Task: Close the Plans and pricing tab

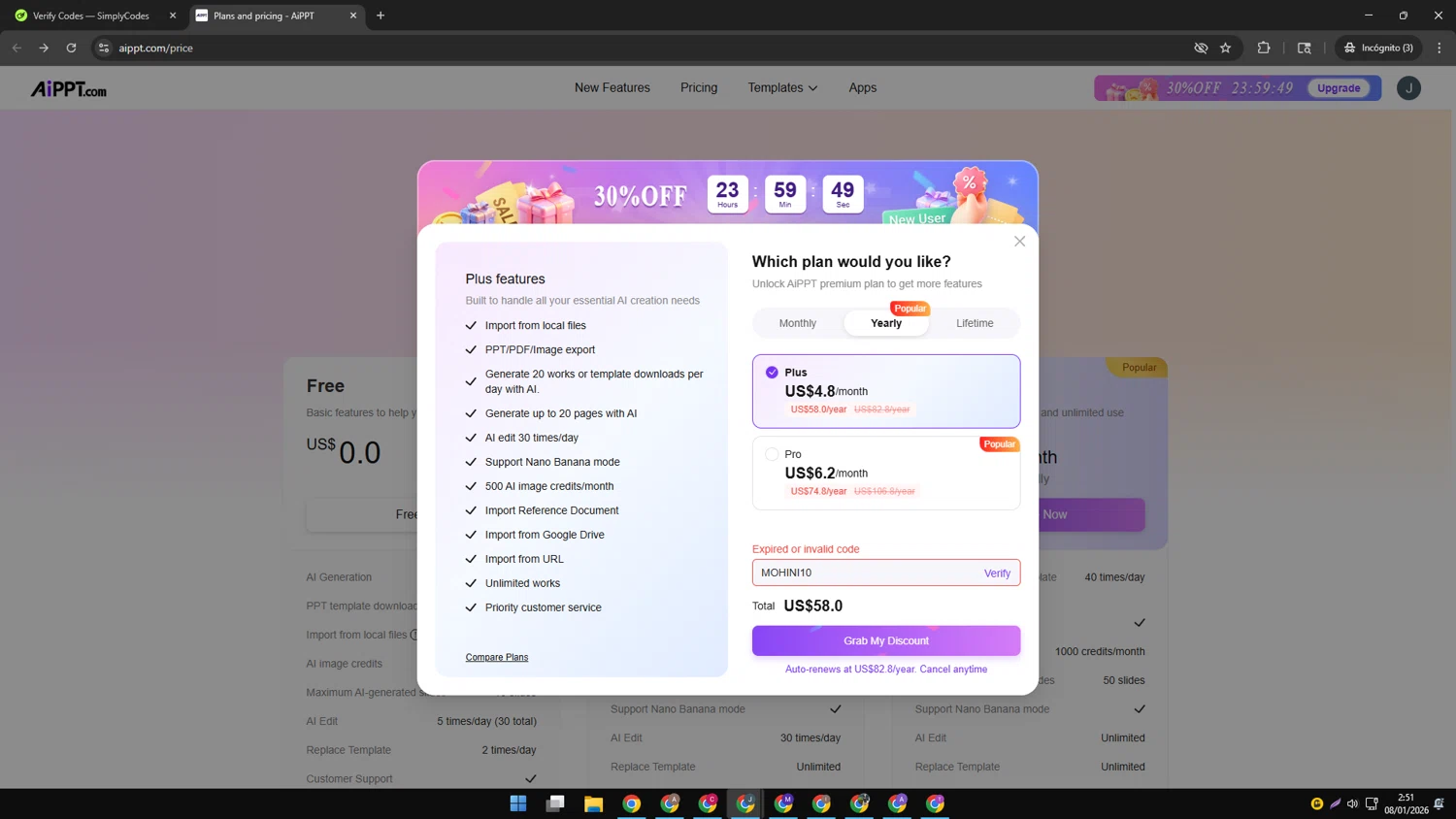Action: point(352,16)
